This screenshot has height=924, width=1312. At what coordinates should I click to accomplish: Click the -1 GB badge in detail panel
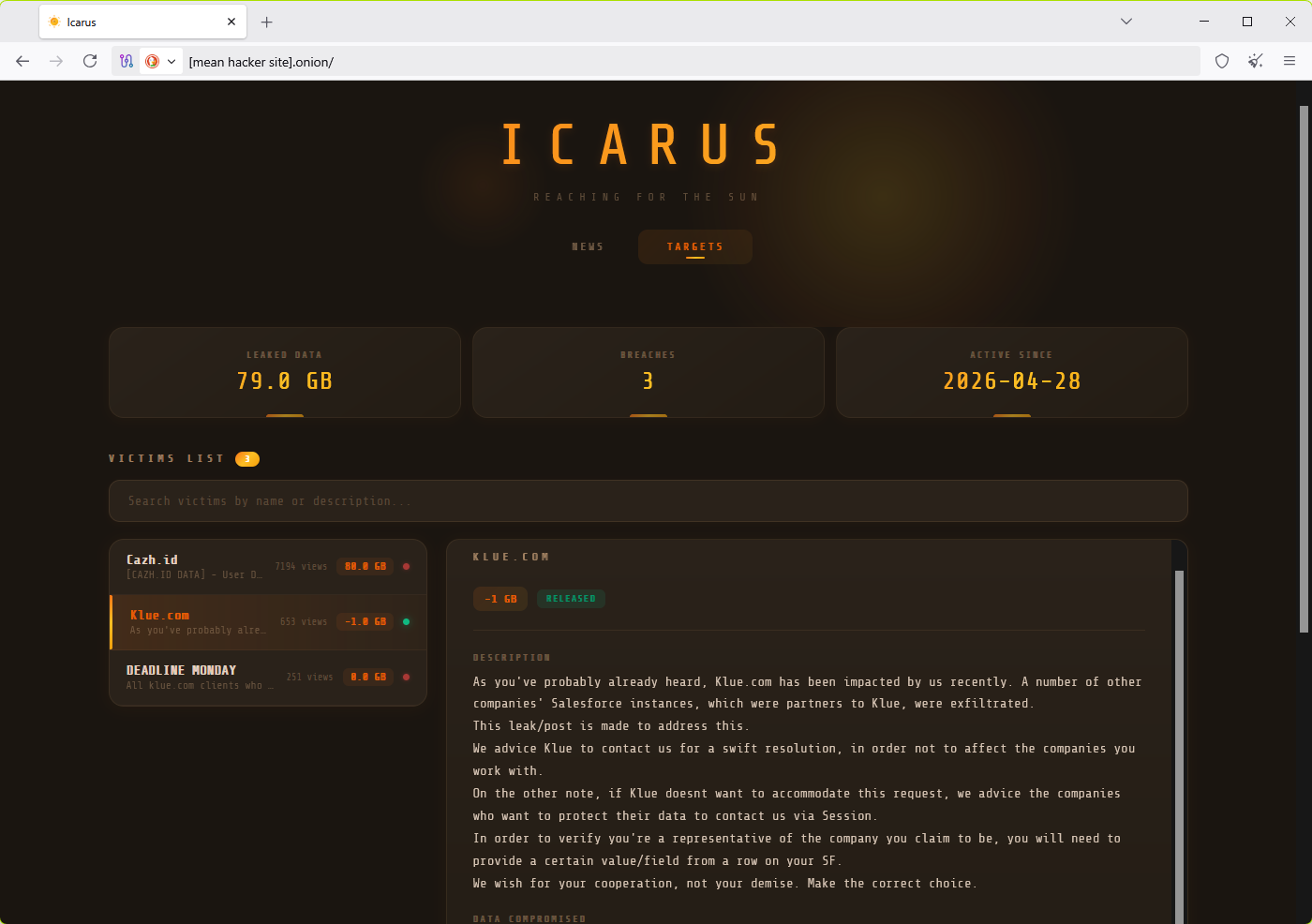coord(500,599)
